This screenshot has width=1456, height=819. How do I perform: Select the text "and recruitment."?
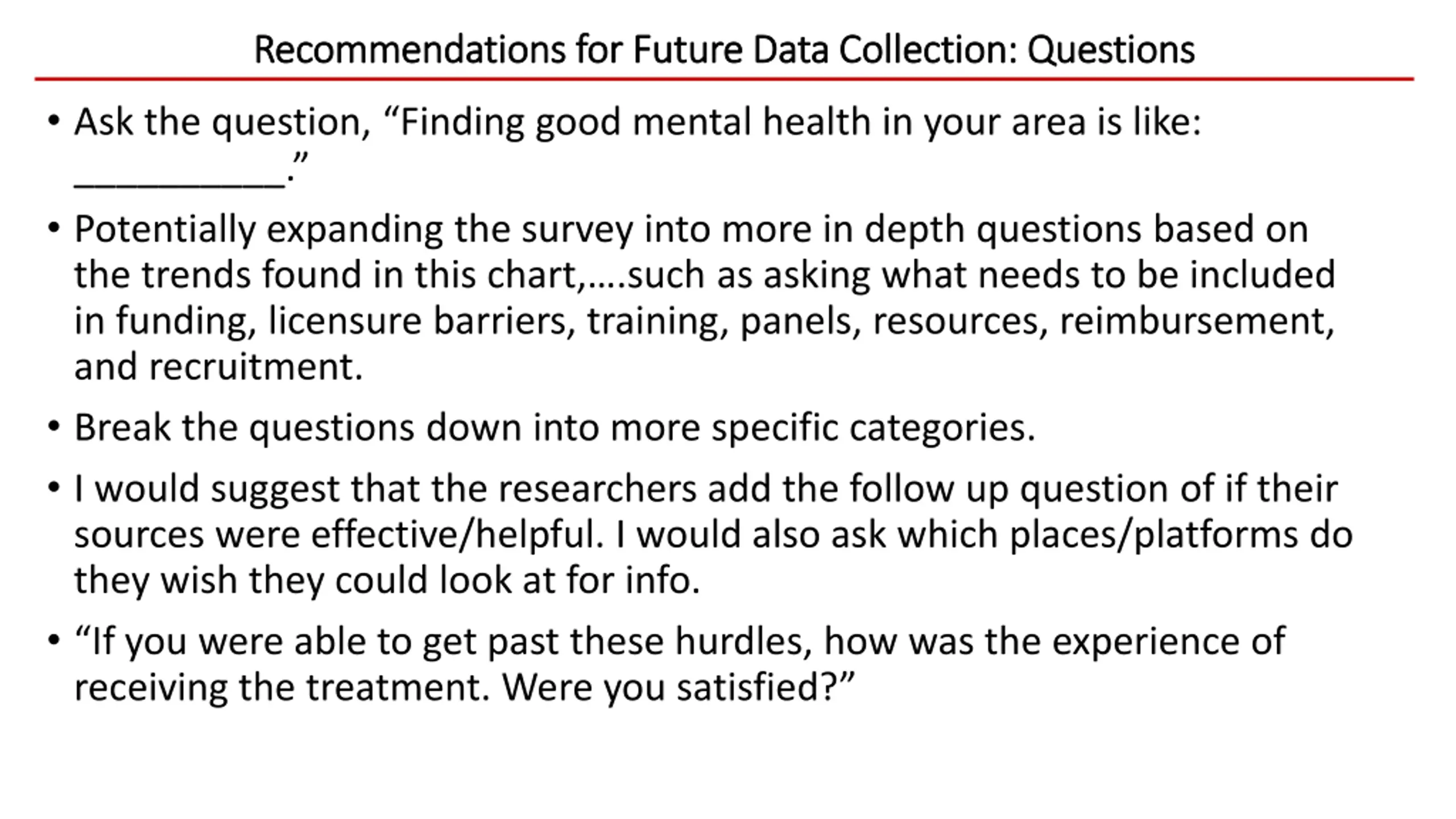[x=218, y=367]
